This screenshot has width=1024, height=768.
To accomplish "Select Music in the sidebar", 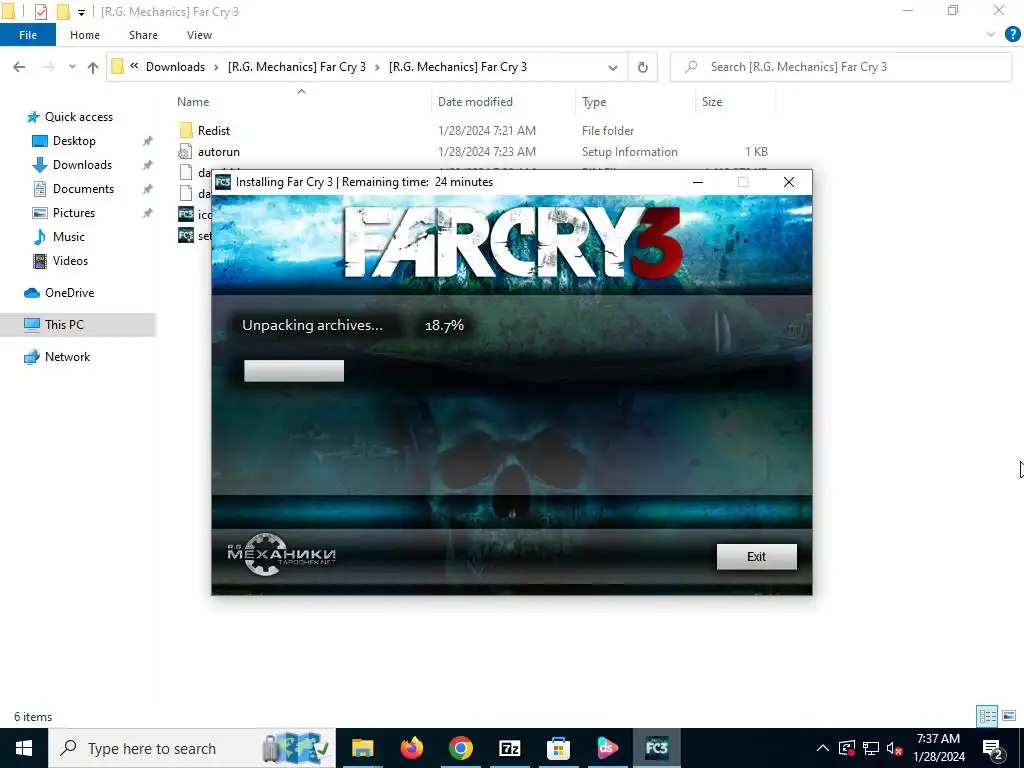I will 69,236.
